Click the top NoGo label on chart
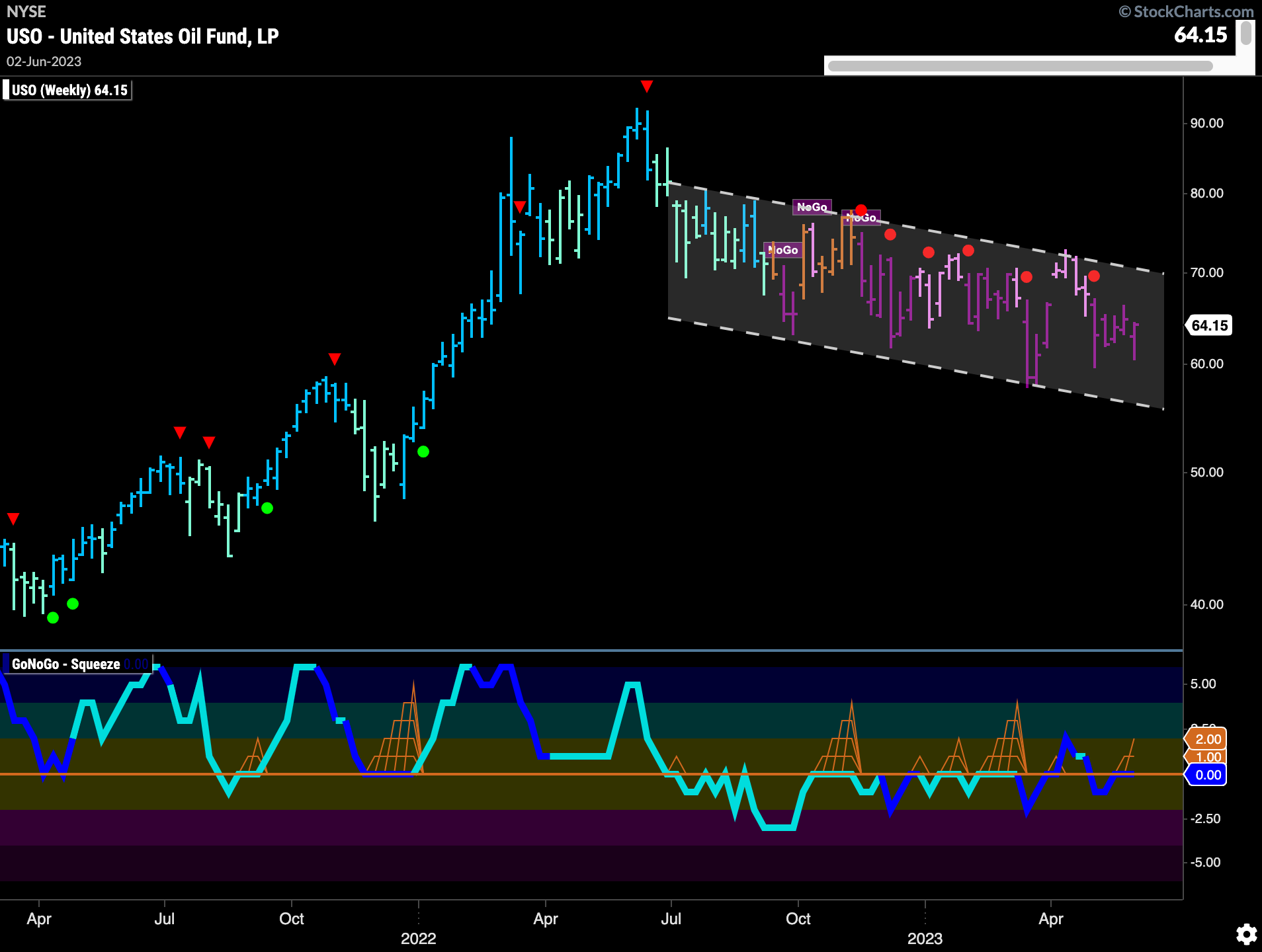The height and width of the screenshot is (952, 1262). [x=812, y=207]
